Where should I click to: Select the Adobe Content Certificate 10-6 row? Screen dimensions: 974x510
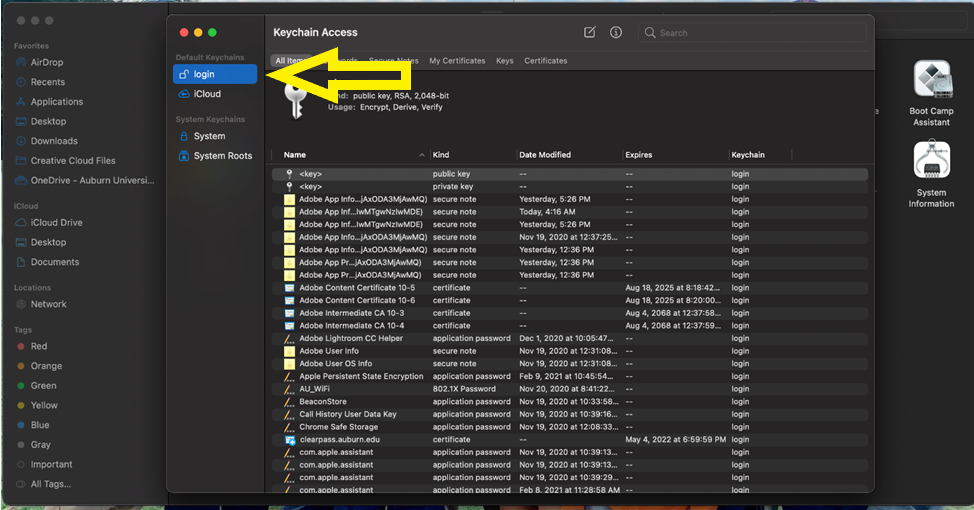click(x=570, y=300)
